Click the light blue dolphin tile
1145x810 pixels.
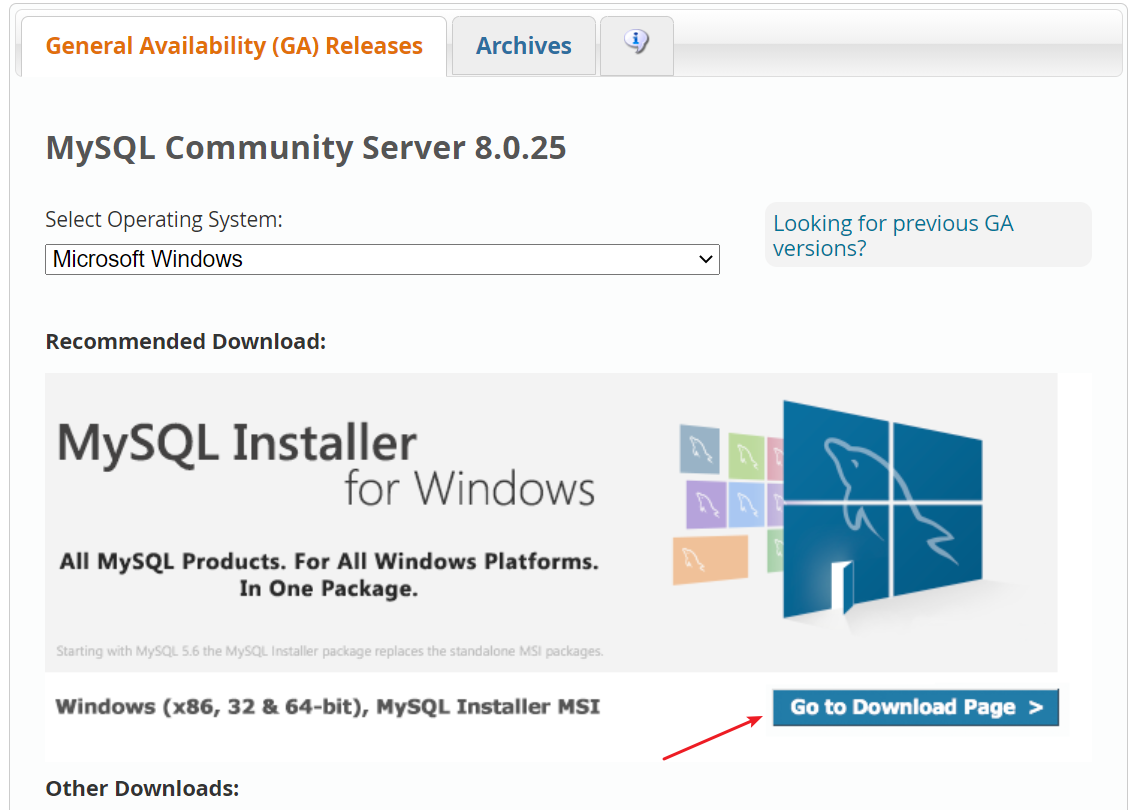tap(746, 503)
